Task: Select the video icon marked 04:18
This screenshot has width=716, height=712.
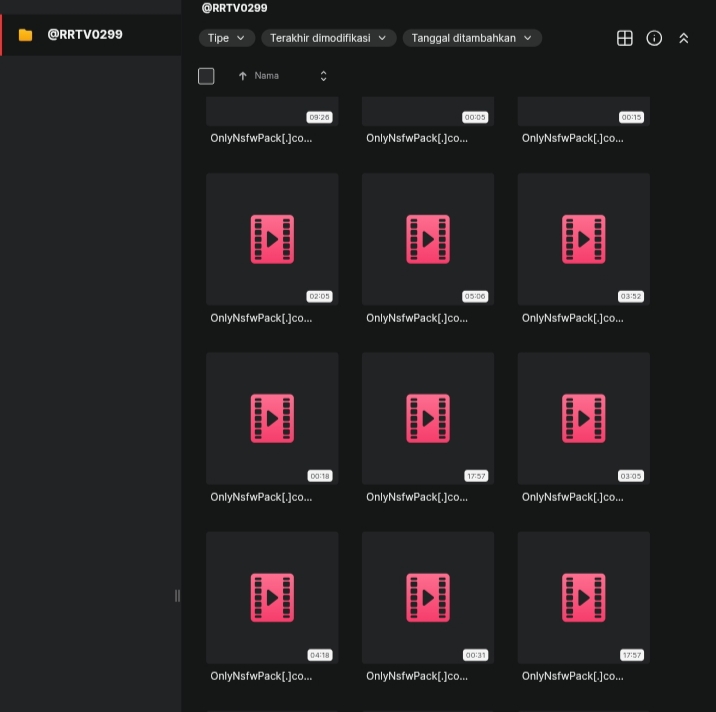Action: 272,597
